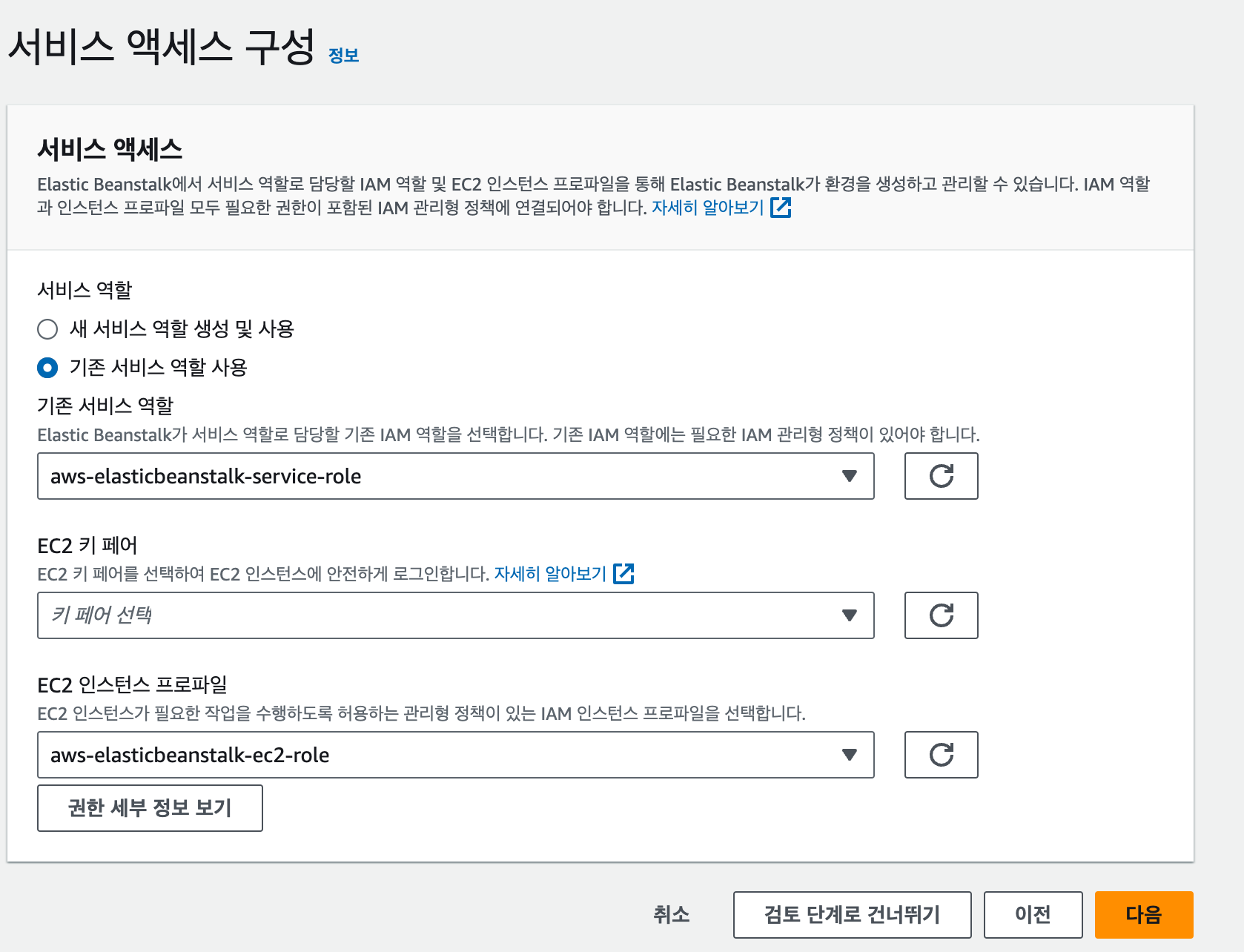Open the aws-elasticbeanstalk-ec2-role dropdown
The image size is (1244, 952).
[x=456, y=755]
